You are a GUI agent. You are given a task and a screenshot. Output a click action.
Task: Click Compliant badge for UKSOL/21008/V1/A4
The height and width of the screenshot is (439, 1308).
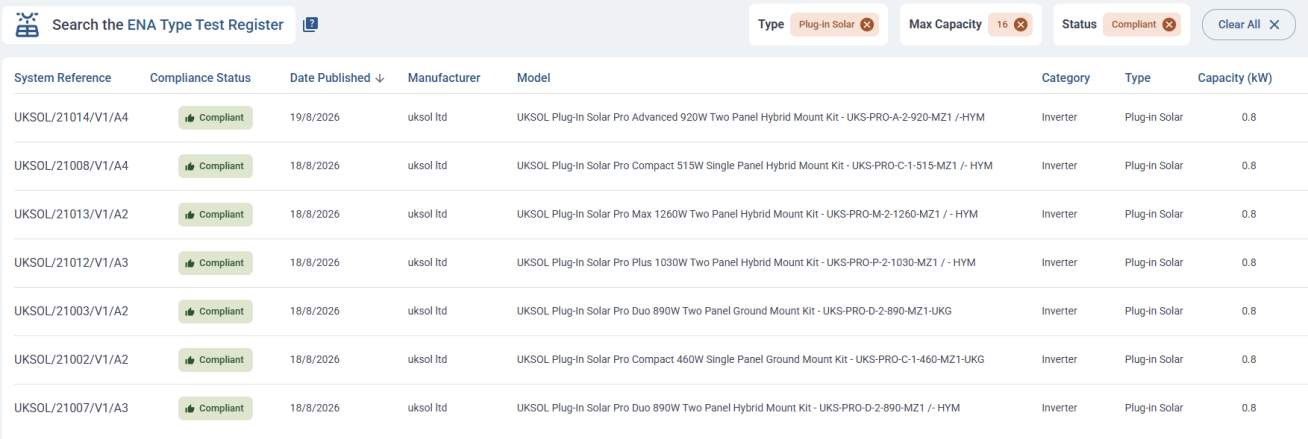[215, 166]
